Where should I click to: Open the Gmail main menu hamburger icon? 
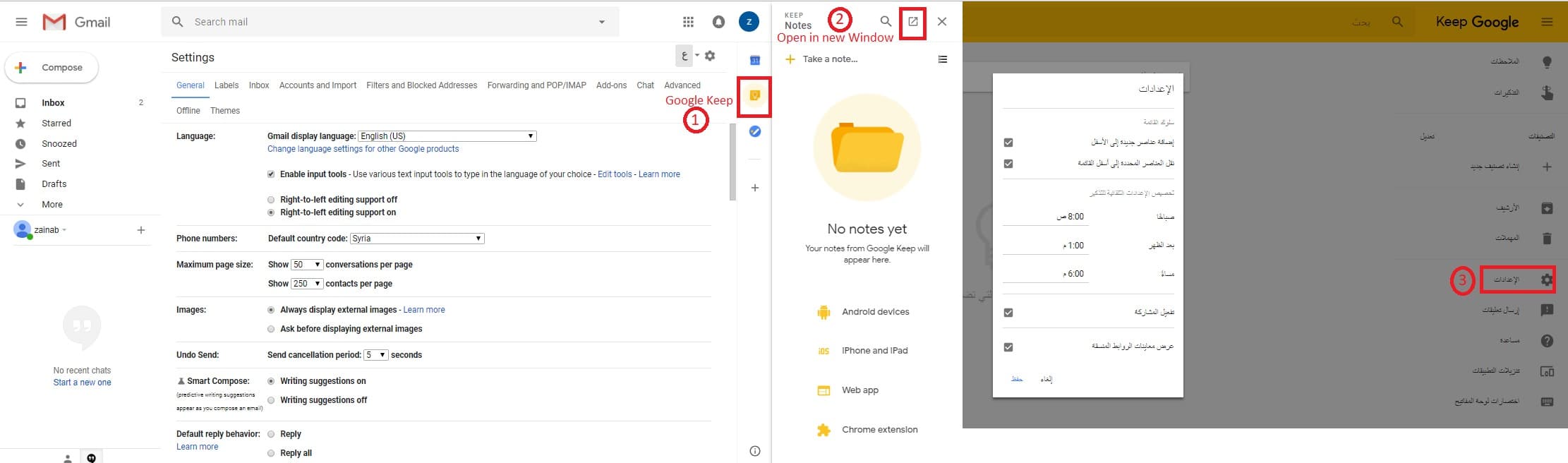21,22
